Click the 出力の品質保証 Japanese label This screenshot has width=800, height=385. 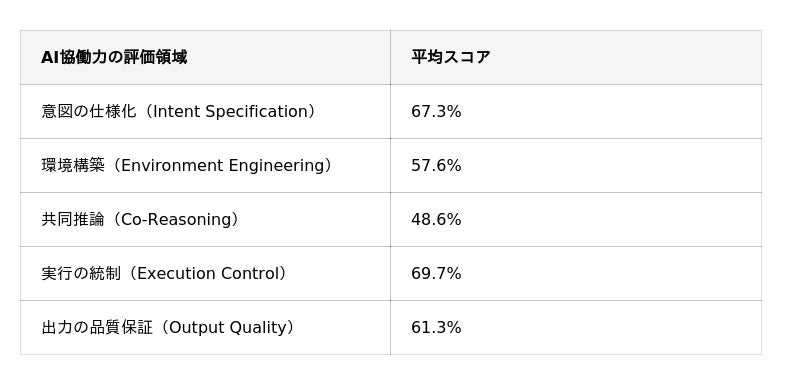[x=97, y=328]
